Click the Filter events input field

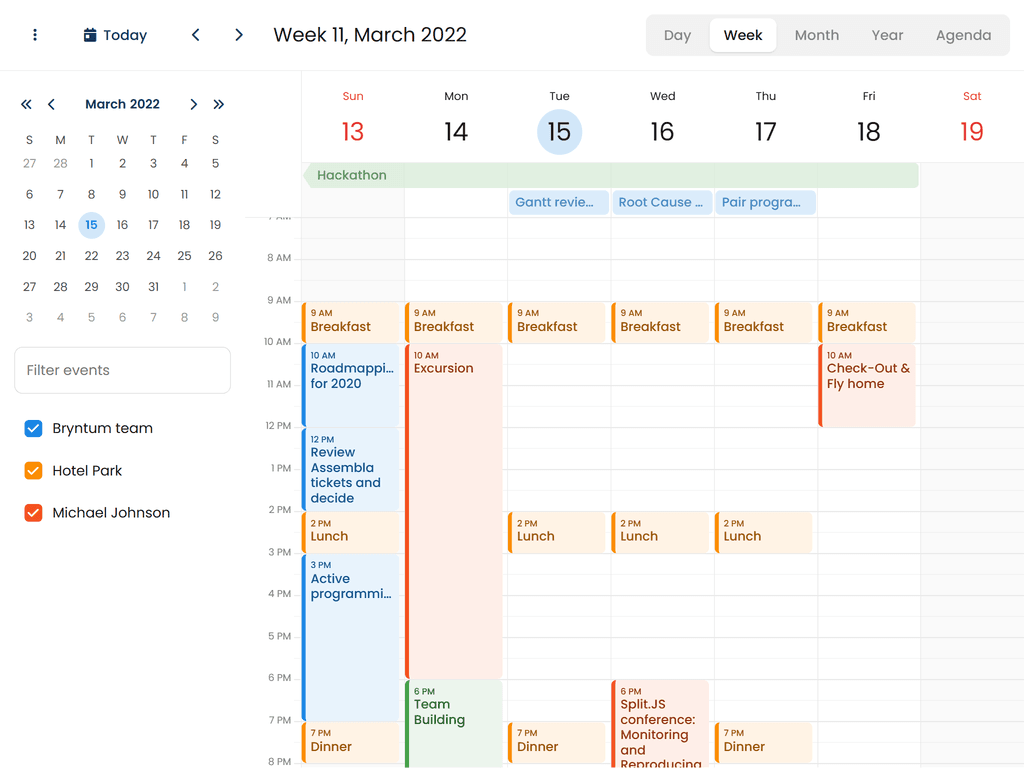tap(122, 370)
